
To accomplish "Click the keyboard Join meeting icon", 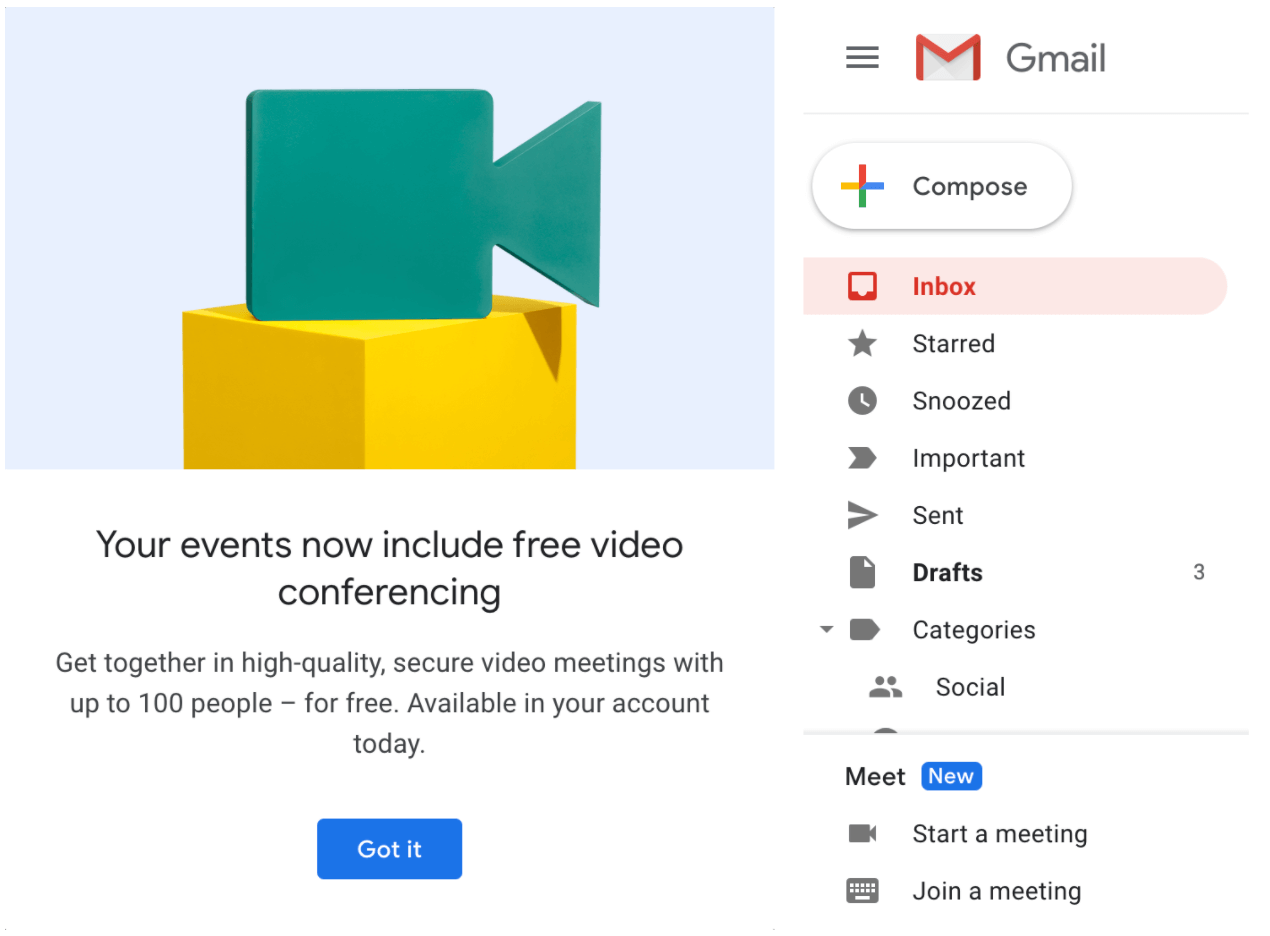I will tap(862, 891).
